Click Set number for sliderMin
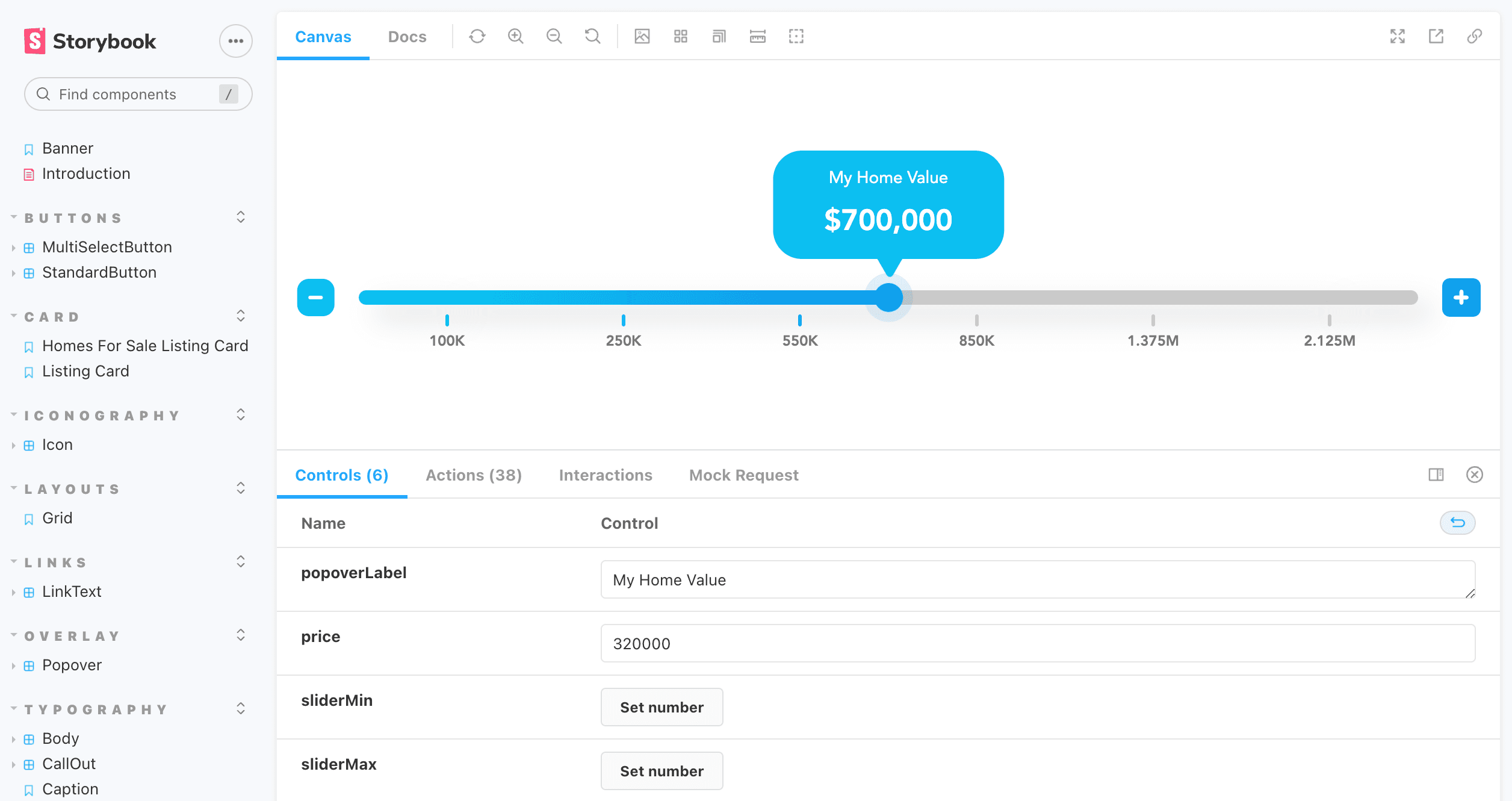Viewport: 1512px width, 801px height. (661, 707)
